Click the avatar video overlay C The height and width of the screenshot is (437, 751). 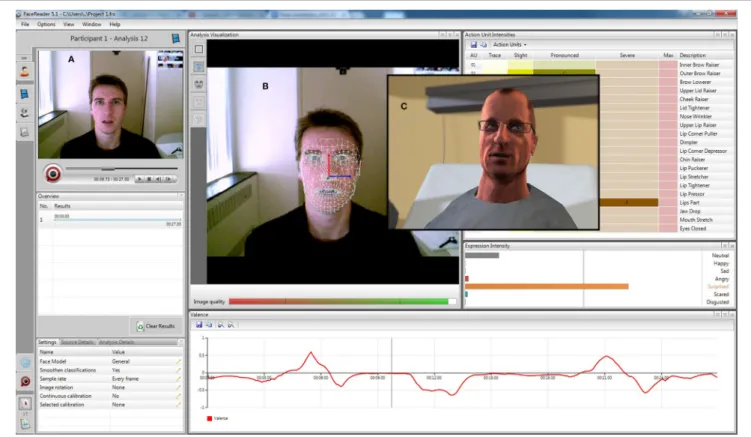(x=493, y=152)
